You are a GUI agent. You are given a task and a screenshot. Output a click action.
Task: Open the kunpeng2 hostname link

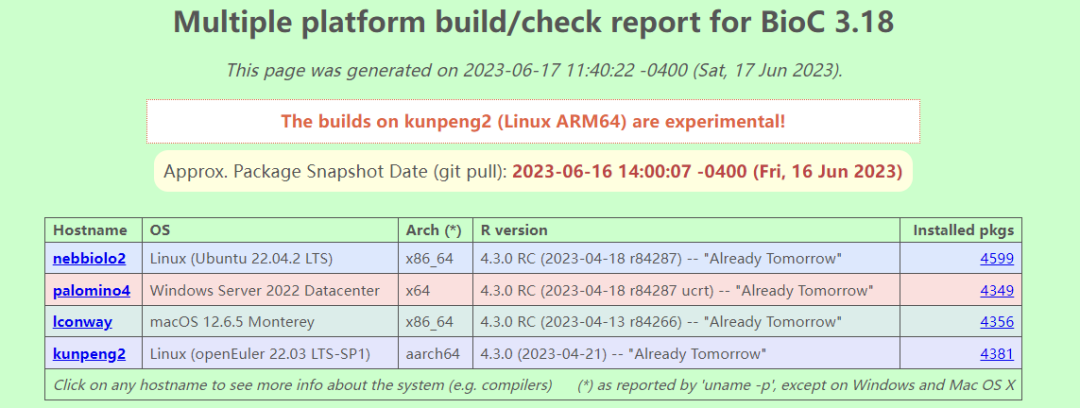pos(89,354)
